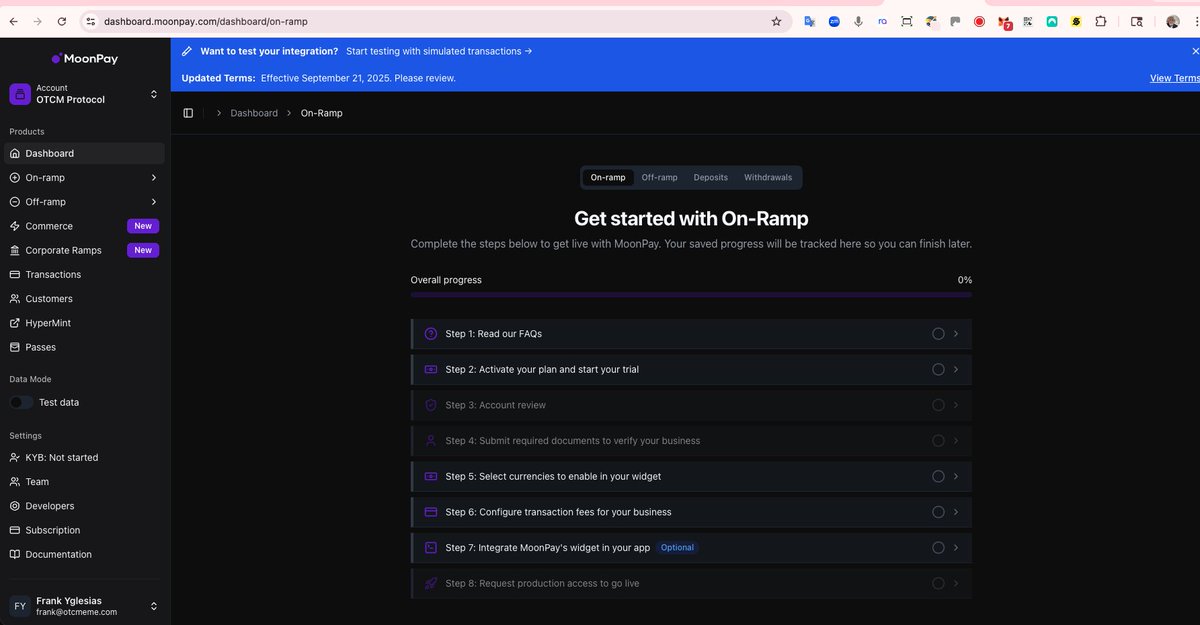Expand Step 2 Activate plan chevron
This screenshot has height=625, width=1200.
pos(956,369)
